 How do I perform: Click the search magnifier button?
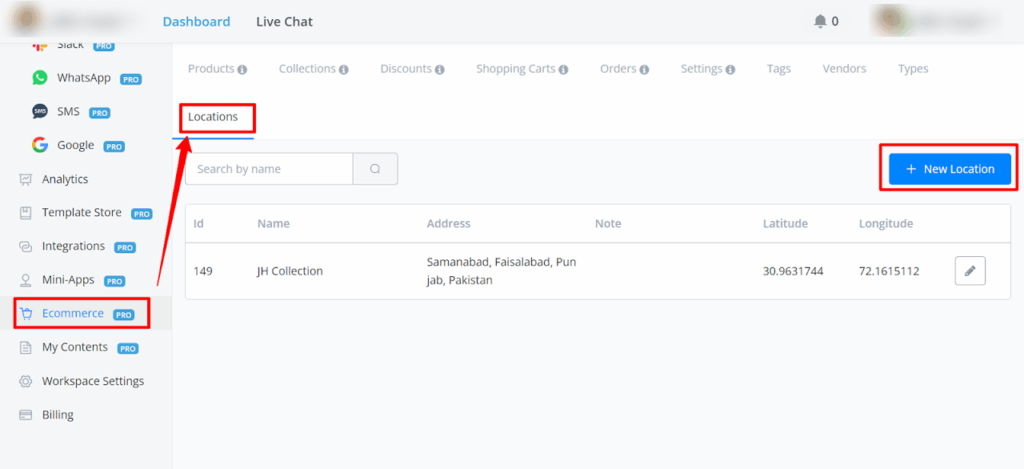(x=375, y=169)
